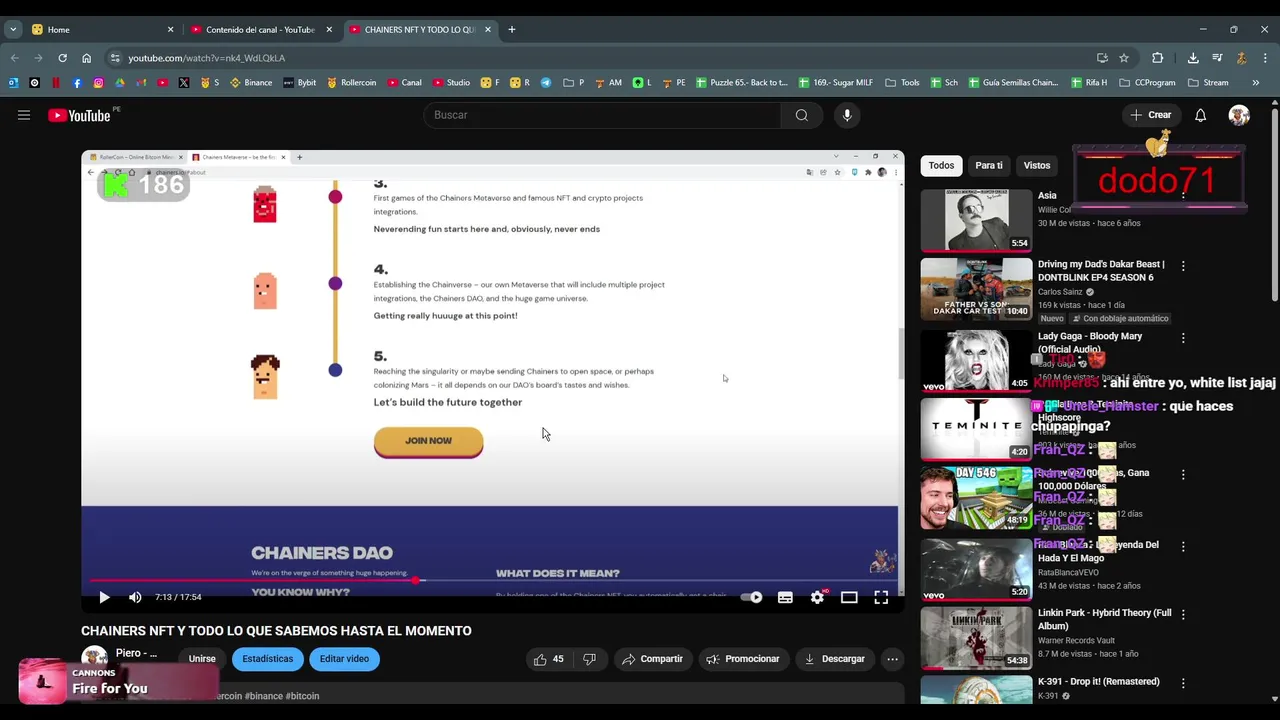Open options for K-391 Drop it! video
The height and width of the screenshot is (720, 1280).
click(1183, 683)
